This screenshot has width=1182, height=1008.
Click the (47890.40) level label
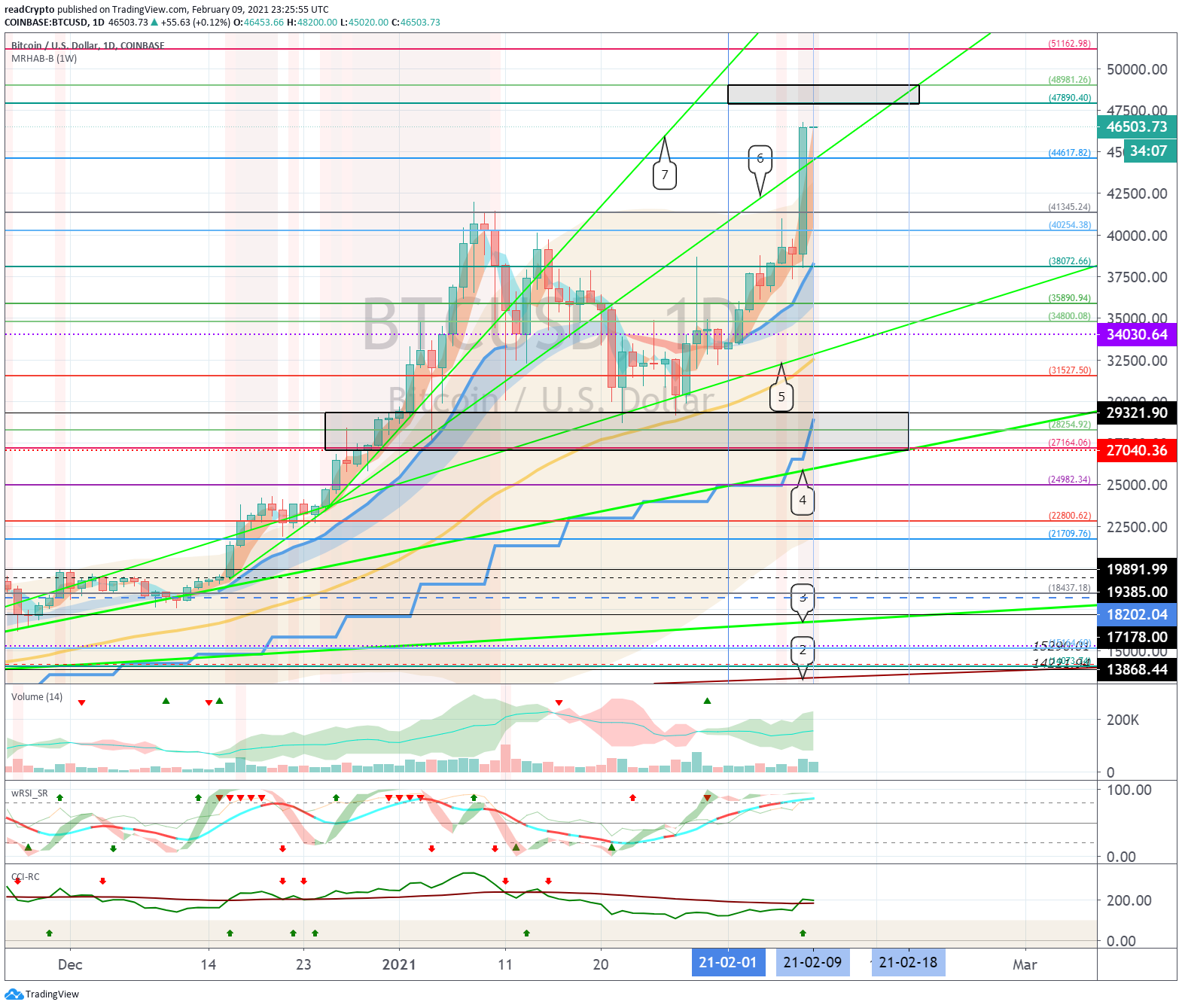coord(1069,98)
